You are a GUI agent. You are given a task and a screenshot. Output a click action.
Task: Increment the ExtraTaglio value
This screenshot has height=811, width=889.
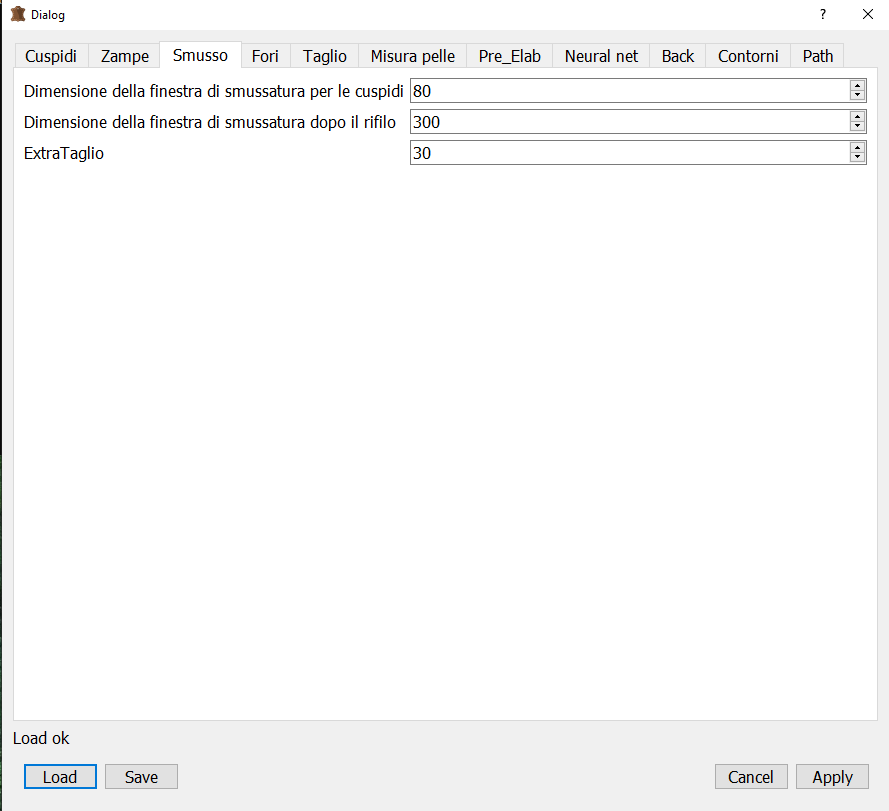tap(857, 148)
